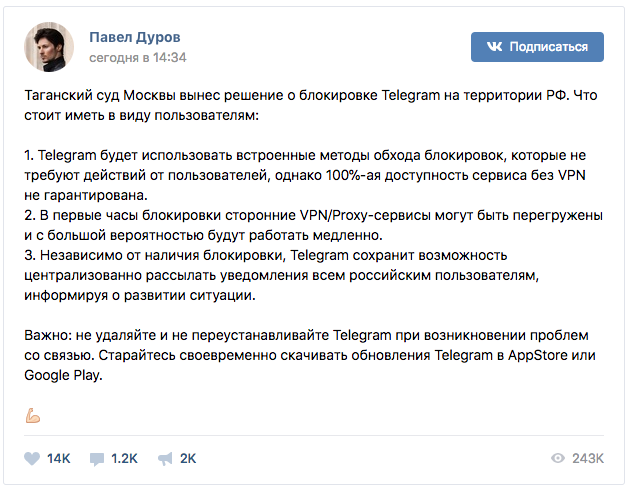Image resolution: width=629 pixels, height=489 pixels.
Task: Click the 1.2K comments counter
Action: [124, 459]
